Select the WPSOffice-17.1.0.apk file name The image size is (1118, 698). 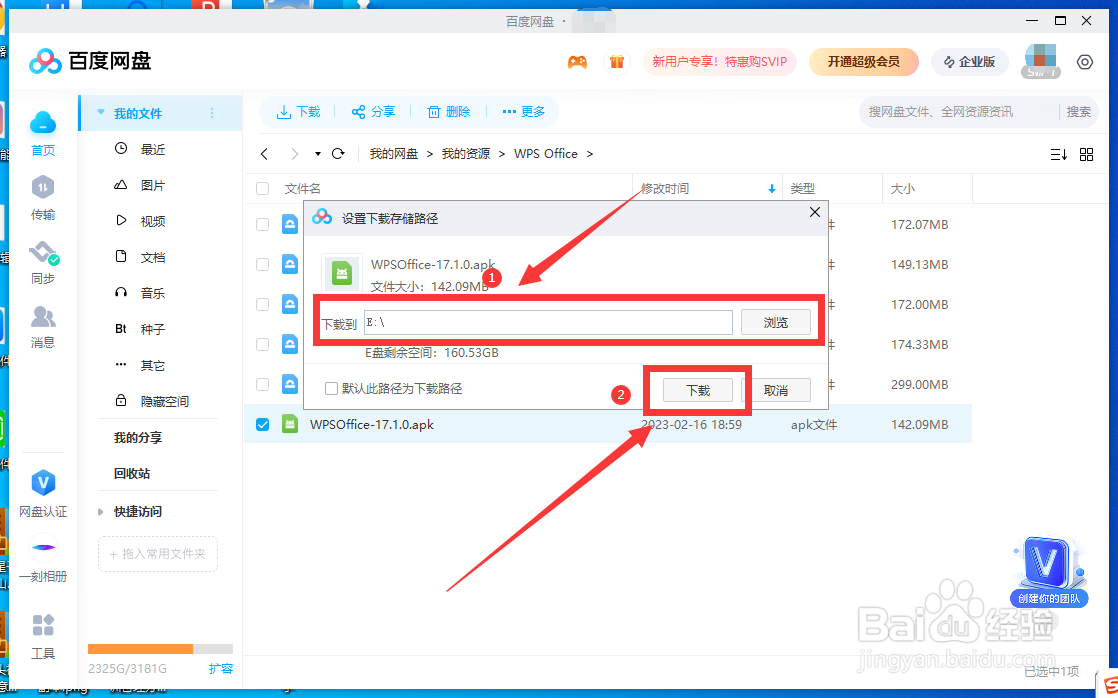coord(371,424)
